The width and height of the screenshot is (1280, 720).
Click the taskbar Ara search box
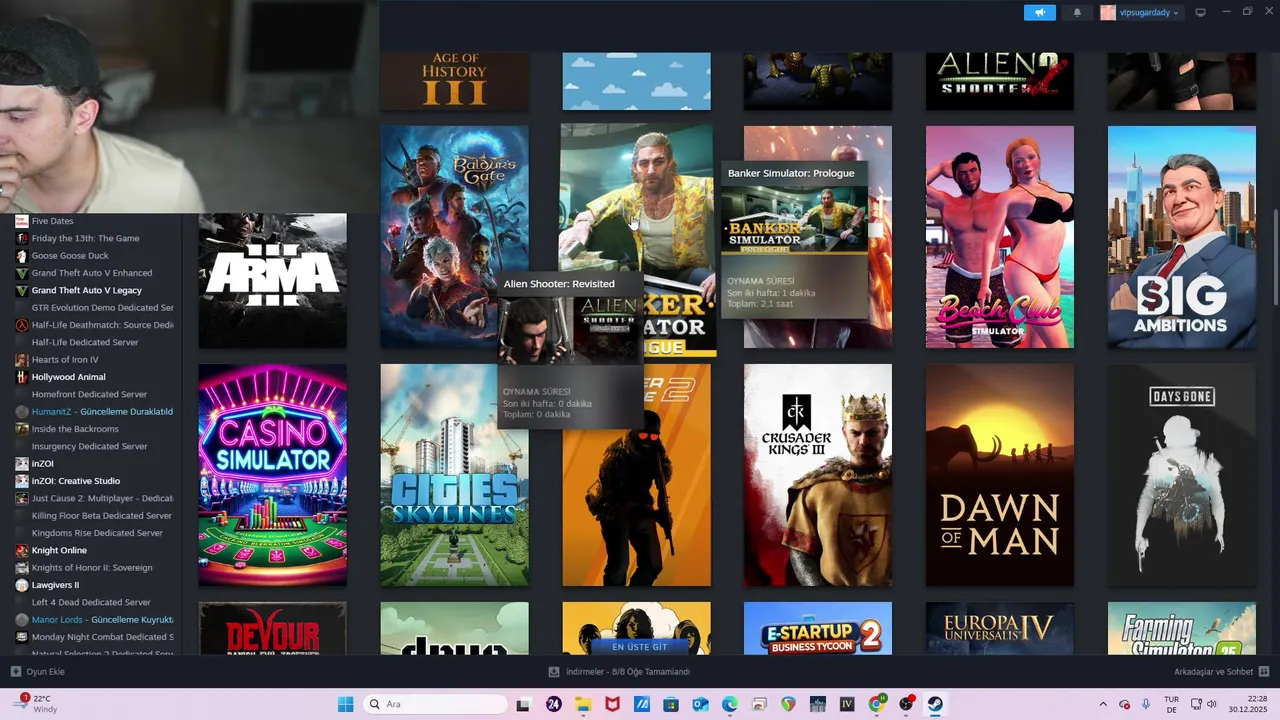(434, 704)
